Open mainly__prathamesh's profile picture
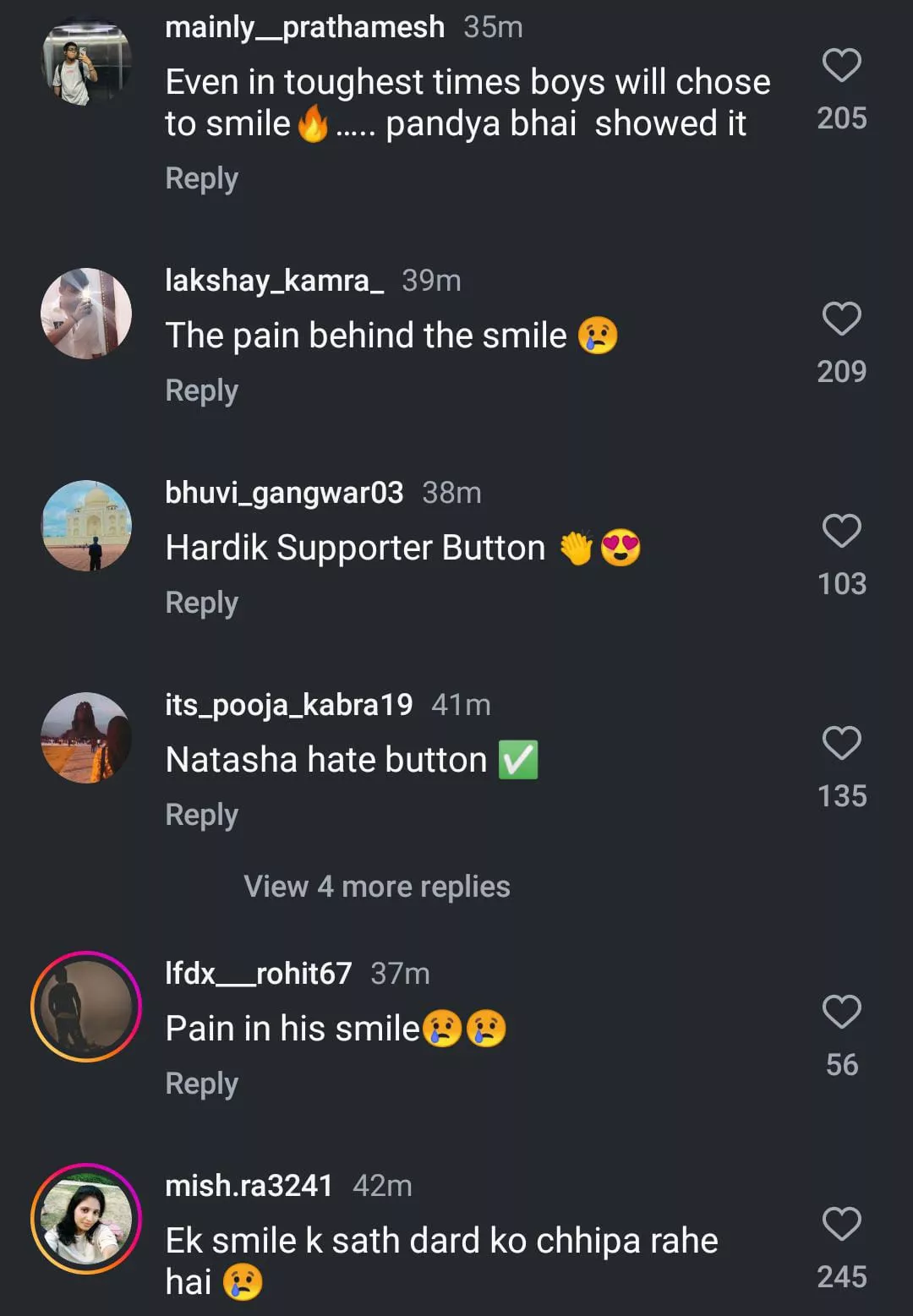 click(86, 61)
